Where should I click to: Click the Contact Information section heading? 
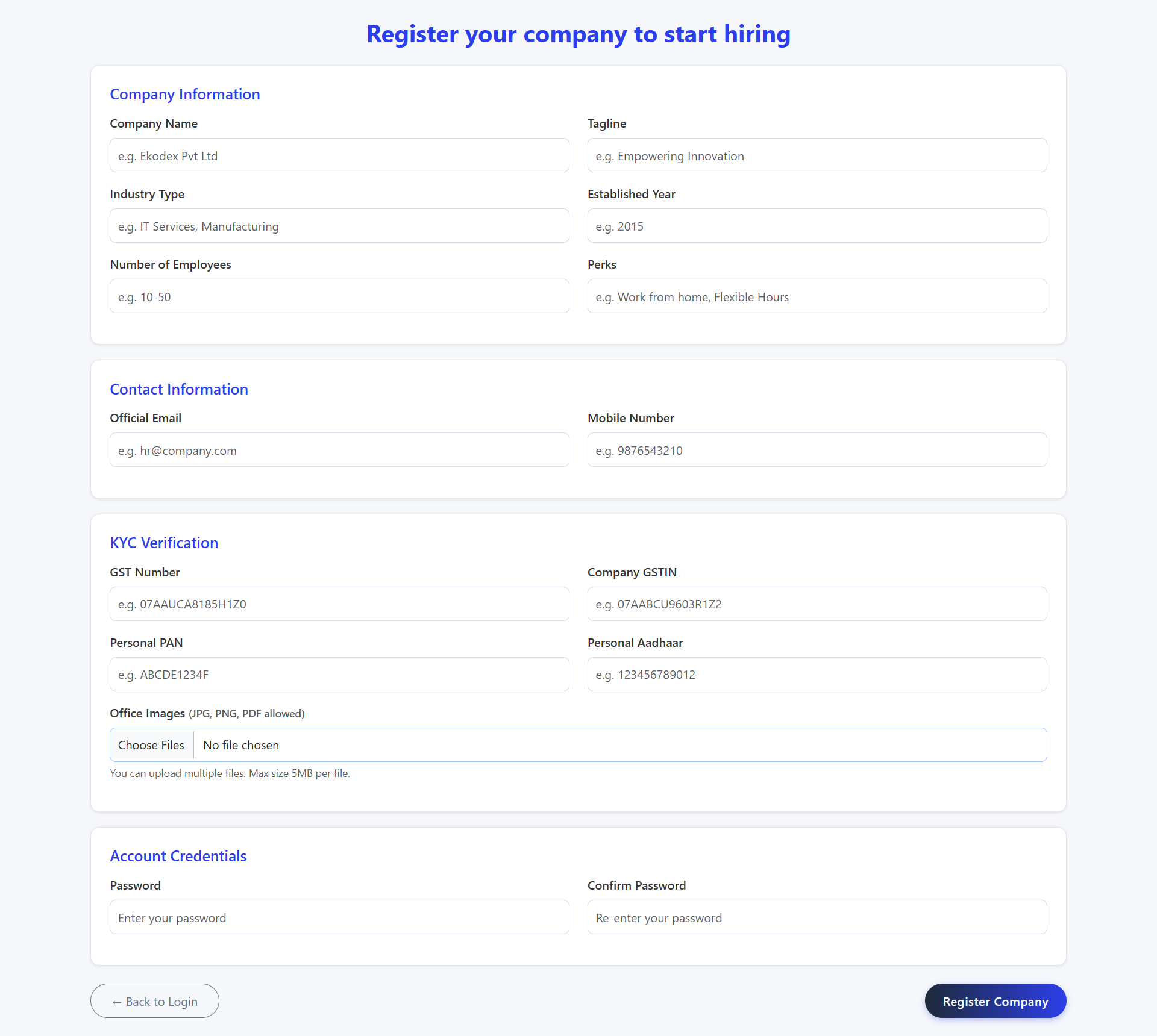click(179, 389)
